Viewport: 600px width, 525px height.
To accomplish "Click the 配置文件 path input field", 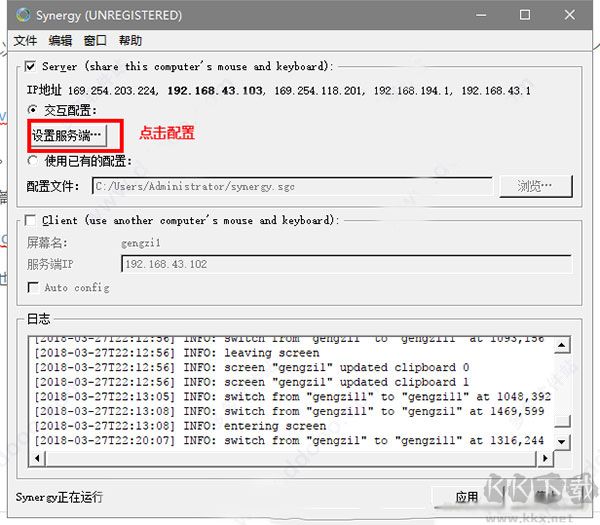I will (292, 186).
